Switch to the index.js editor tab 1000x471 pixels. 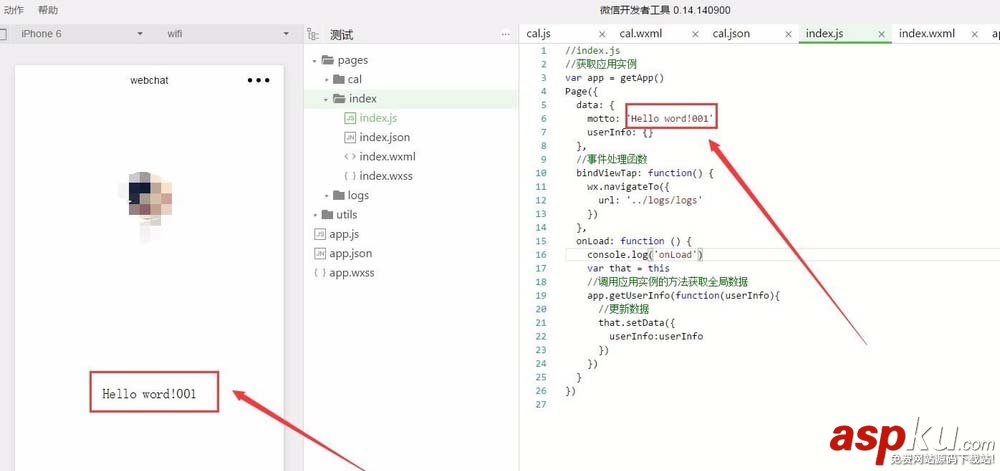pyautogui.click(x=825, y=34)
